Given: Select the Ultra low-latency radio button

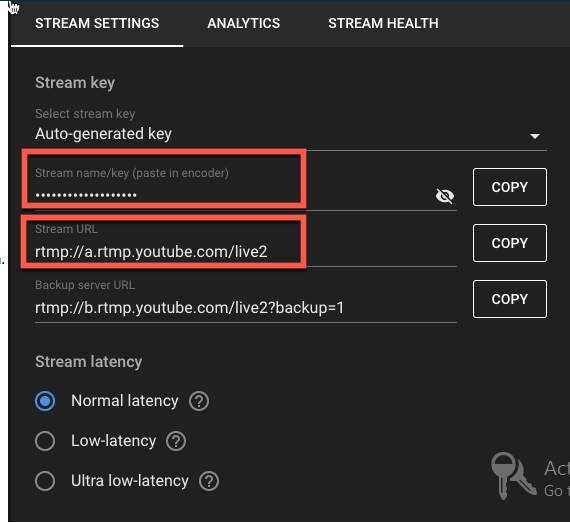Looking at the screenshot, I should [45, 481].
